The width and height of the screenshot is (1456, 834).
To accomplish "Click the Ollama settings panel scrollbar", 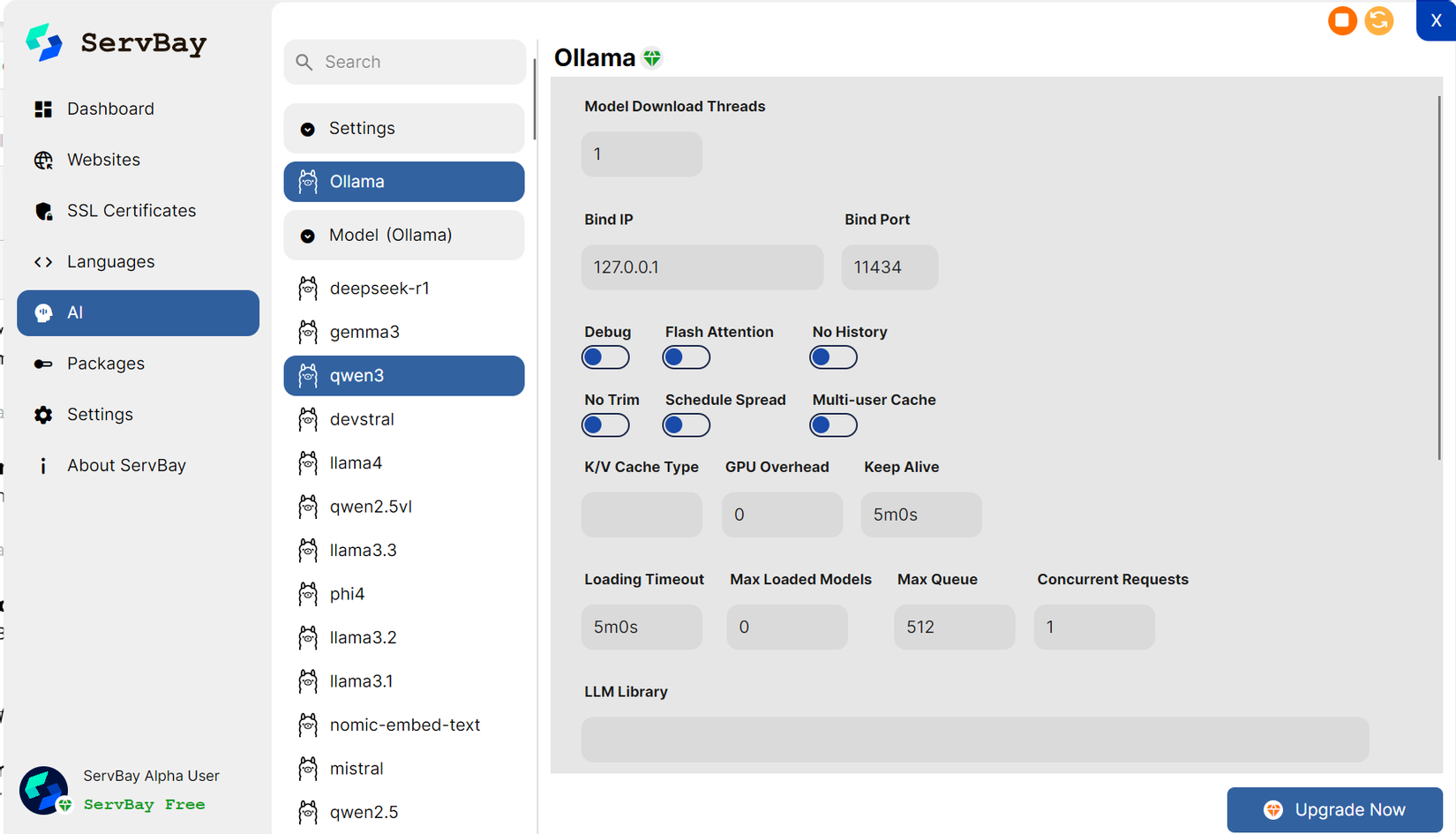I will pyautogui.click(x=1440, y=278).
